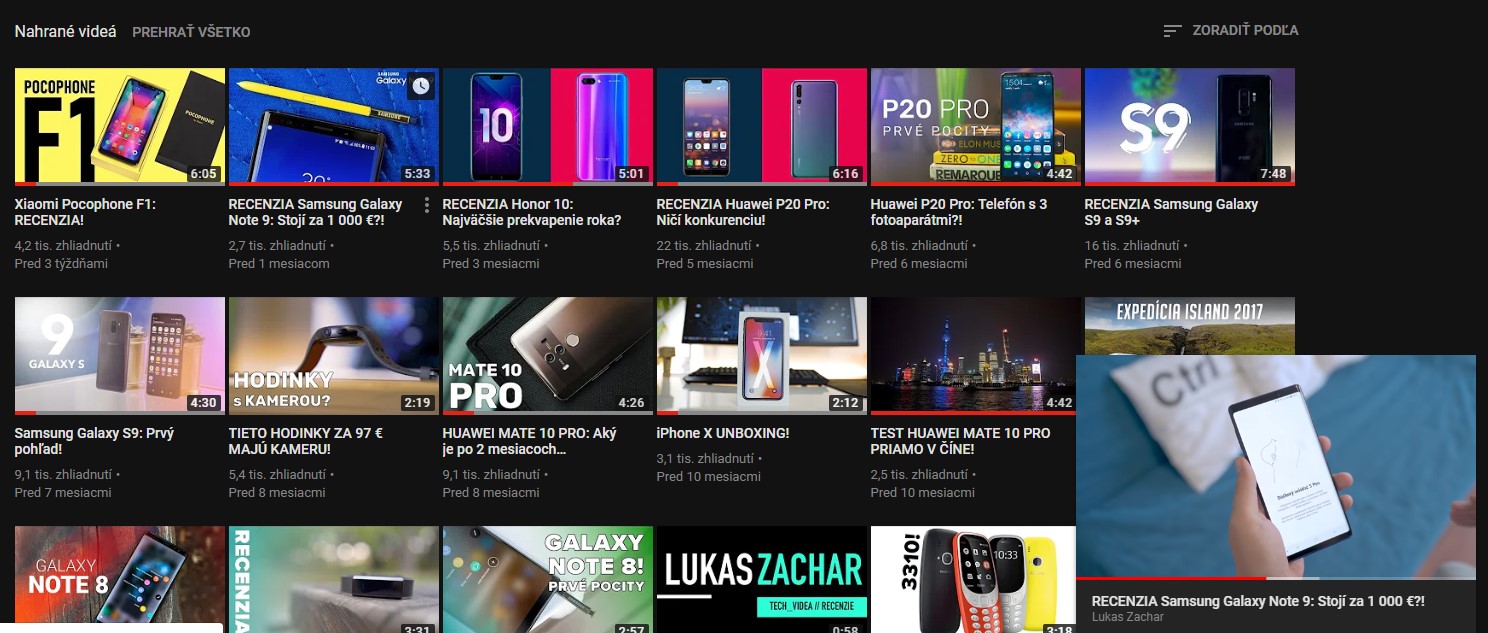
Task: Click title TEST HUAWEI MATE 10 PRO PRIAMO V ČÍNE!
Action: (x=961, y=441)
